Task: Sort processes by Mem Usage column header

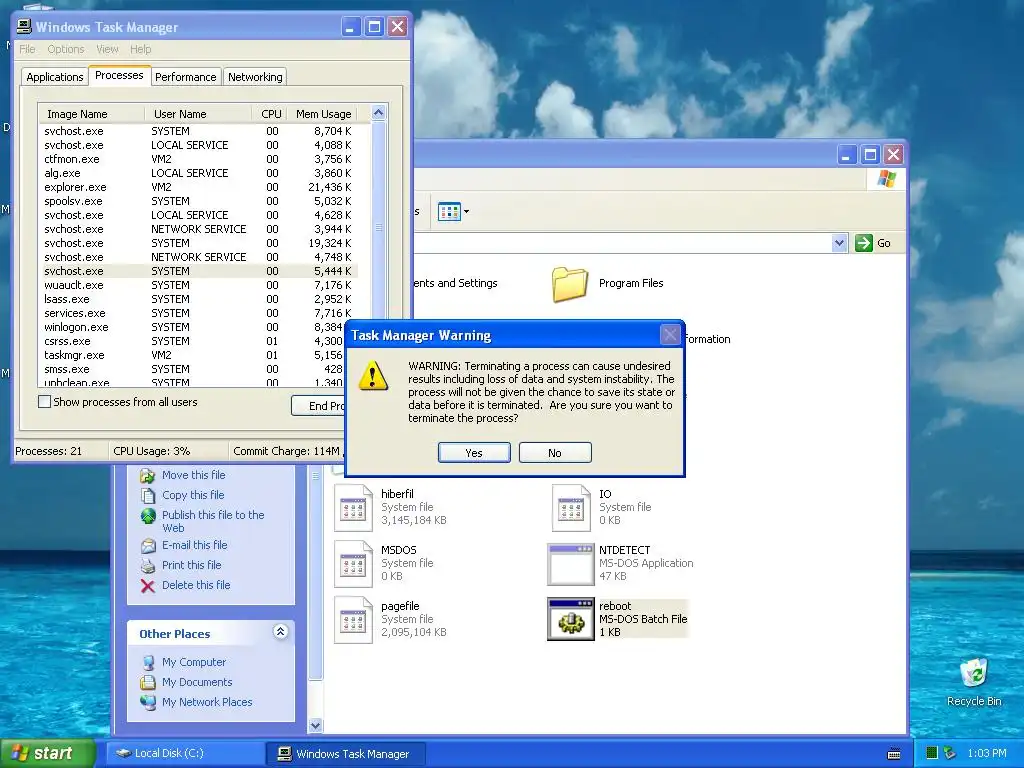Action: (323, 114)
